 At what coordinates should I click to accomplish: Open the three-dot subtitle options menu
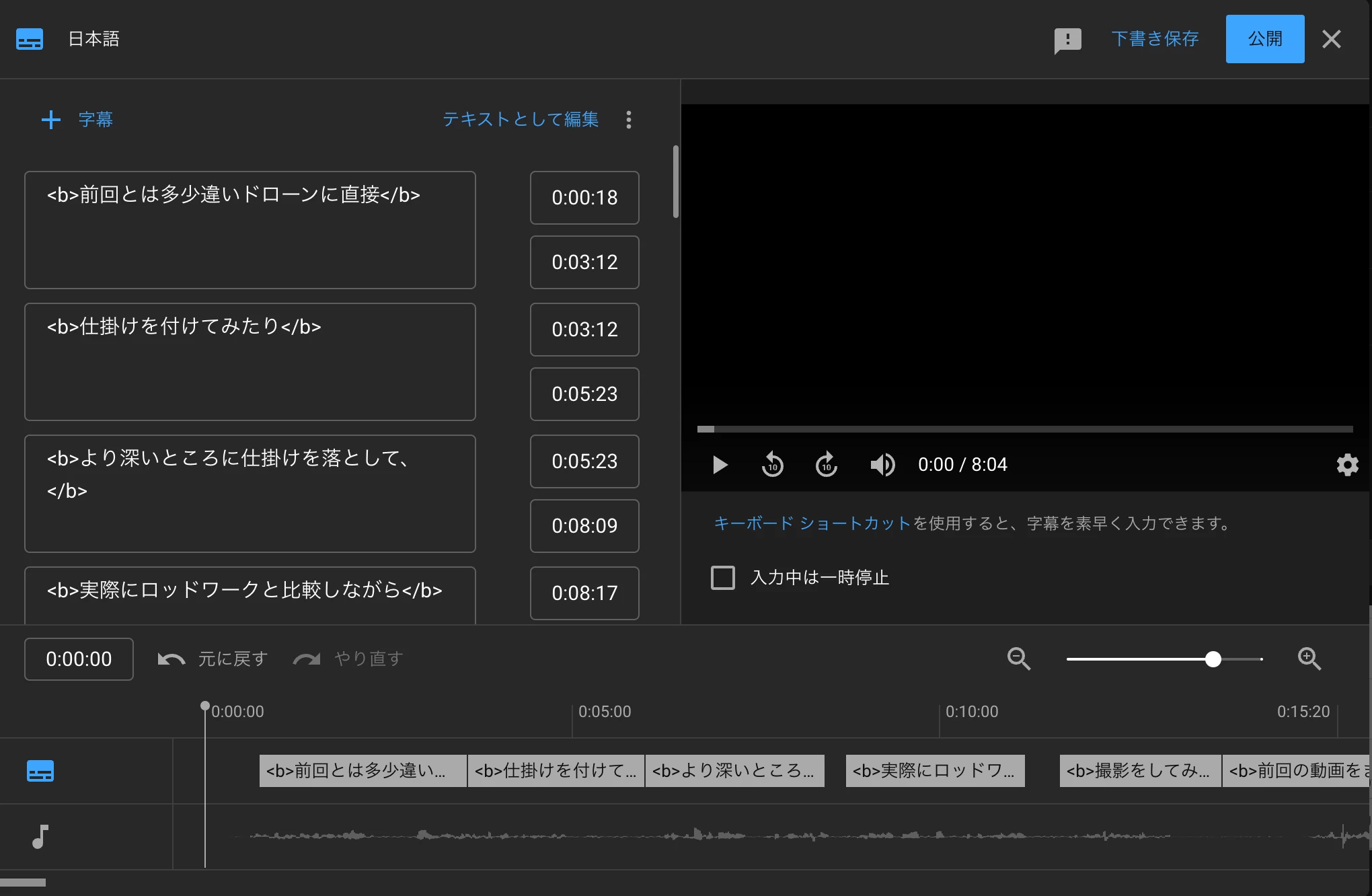(629, 120)
